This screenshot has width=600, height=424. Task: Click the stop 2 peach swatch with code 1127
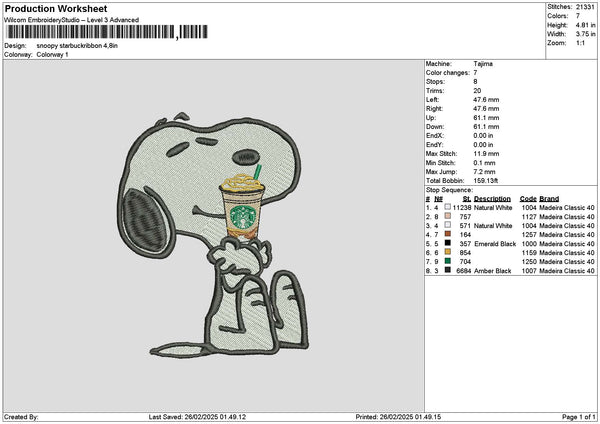coord(447,216)
